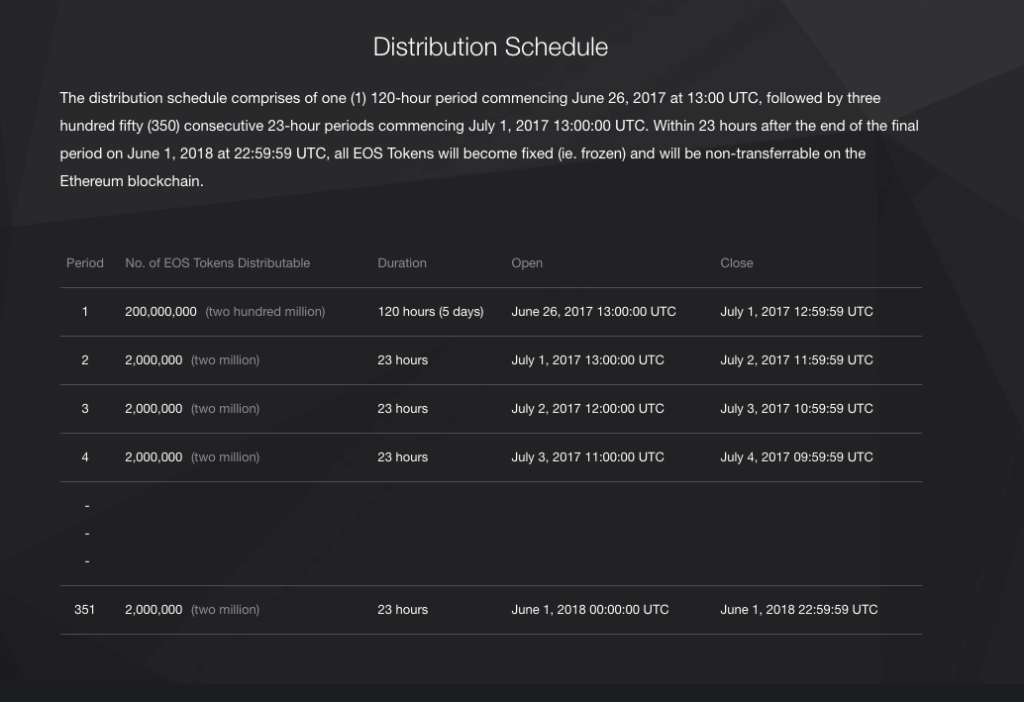
Task: Click the July 2, 2017 12:00:00 UTC open time
Action: coord(587,409)
